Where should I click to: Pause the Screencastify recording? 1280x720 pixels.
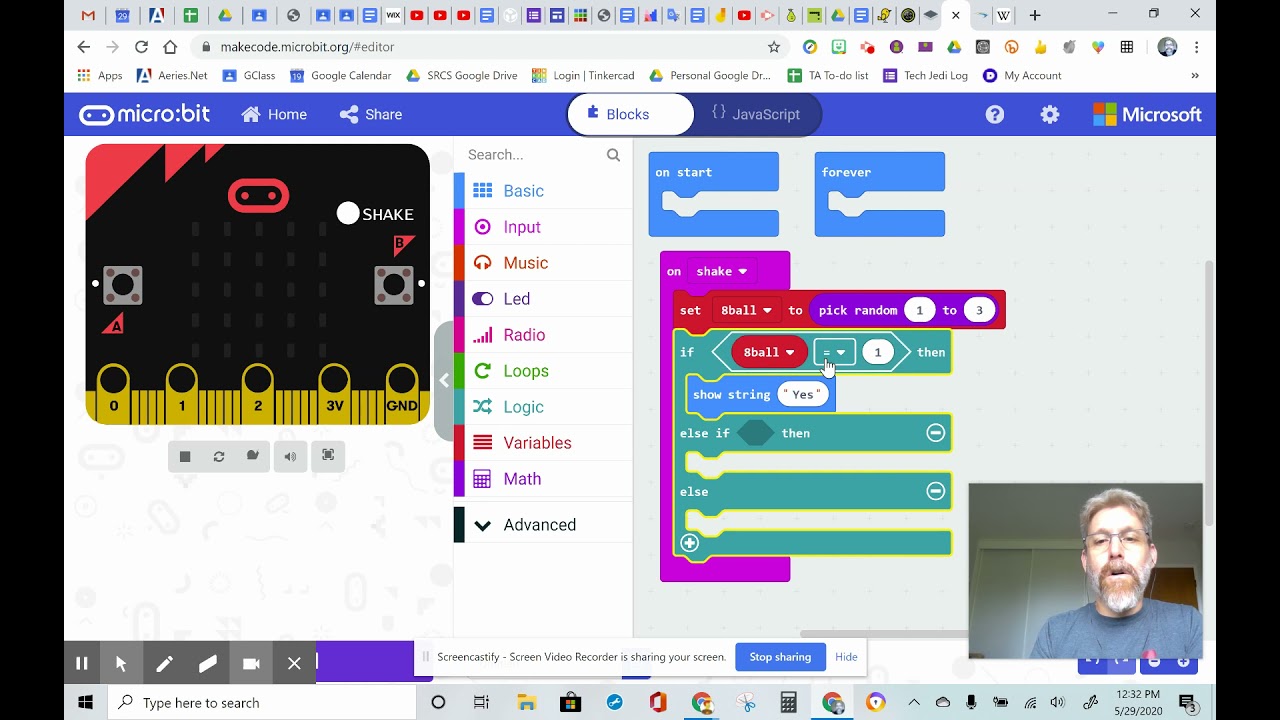pyautogui.click(x=82, y=663)
